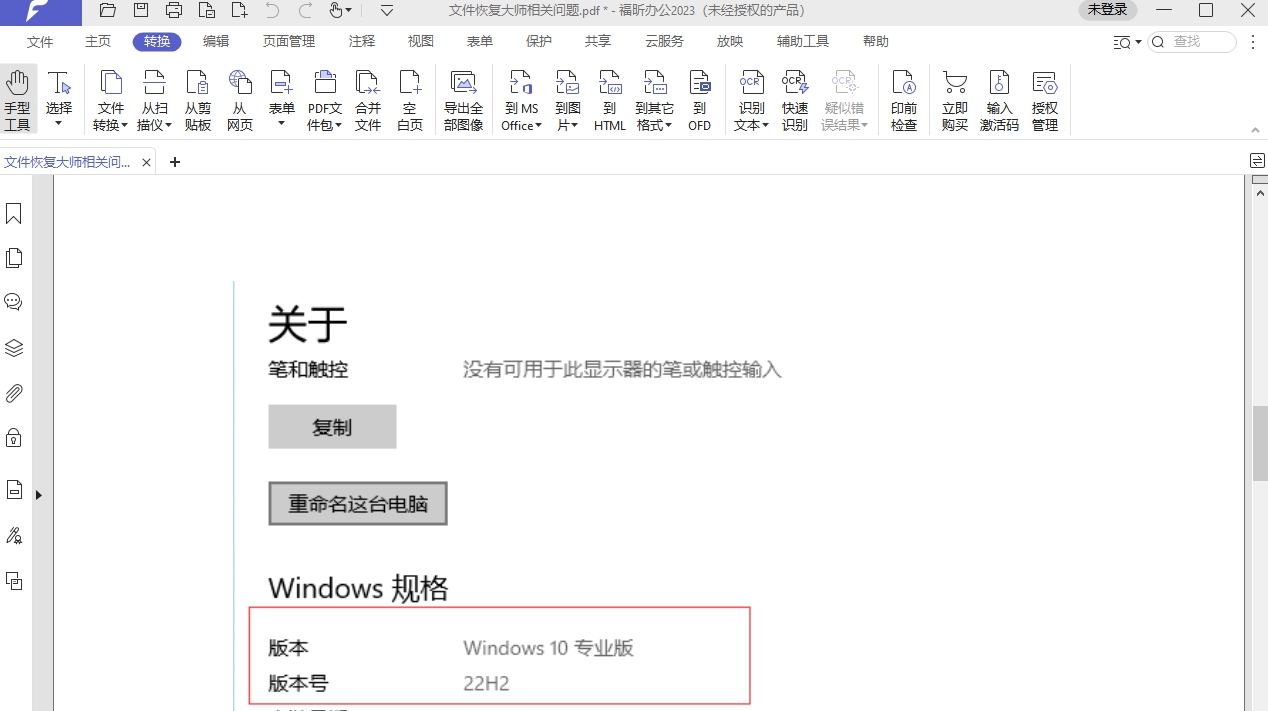This screenshot has height=711, width=1268.
Task: Export all images (导出全部图像)
Action: (463, 100)
